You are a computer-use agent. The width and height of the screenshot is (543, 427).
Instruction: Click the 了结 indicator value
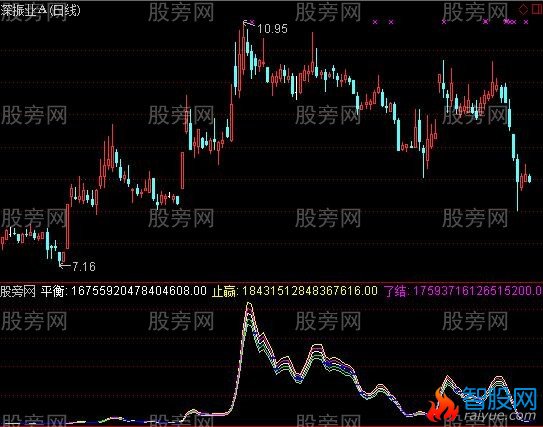[x=463, y=291]
